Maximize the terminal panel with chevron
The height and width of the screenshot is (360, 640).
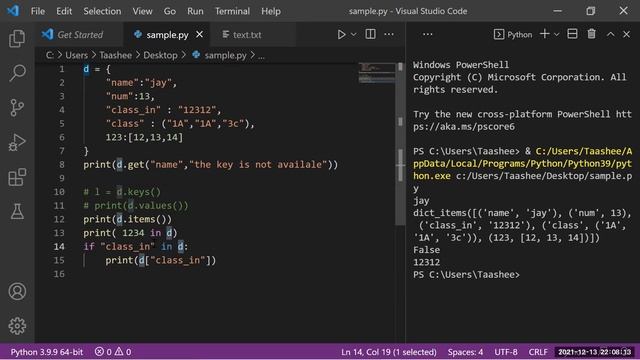pos(610,35)
